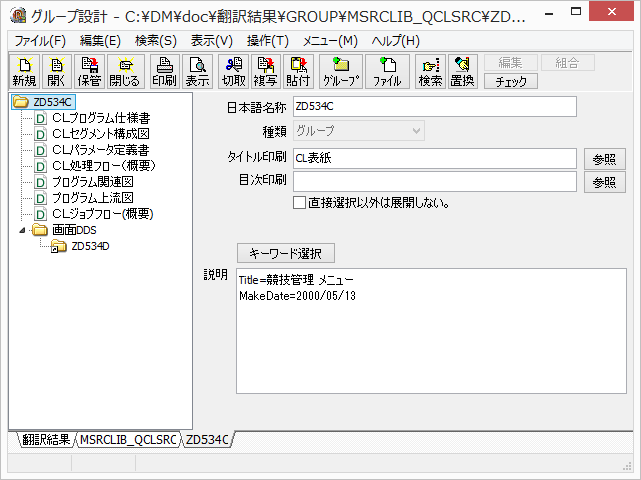Click the 編集 button in toolbar

[x=511, y=63]
